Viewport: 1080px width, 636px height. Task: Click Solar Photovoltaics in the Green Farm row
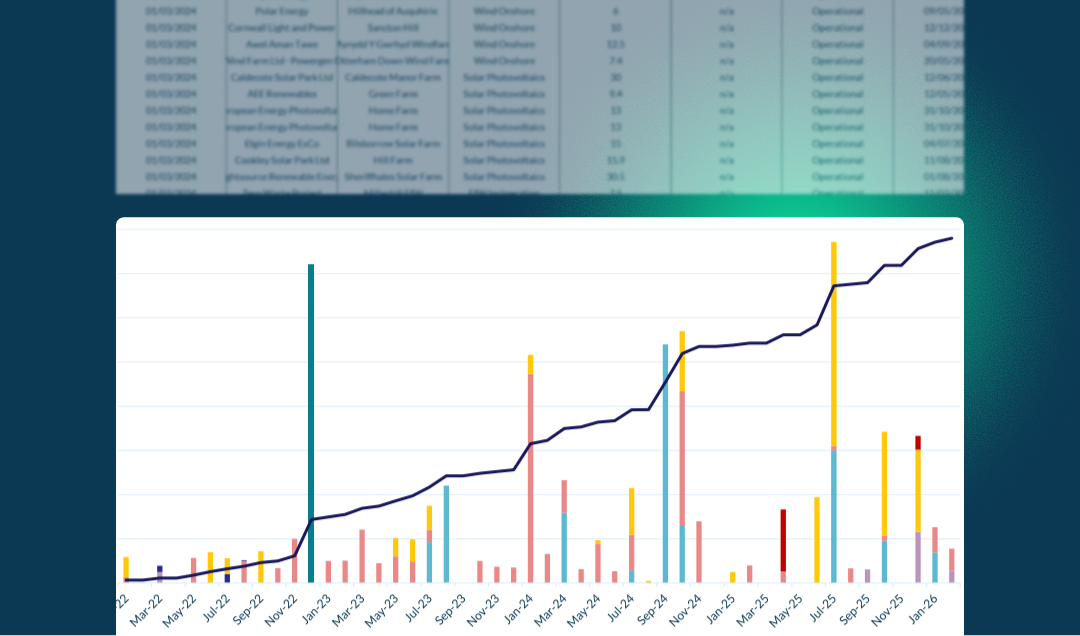(504, 94)
